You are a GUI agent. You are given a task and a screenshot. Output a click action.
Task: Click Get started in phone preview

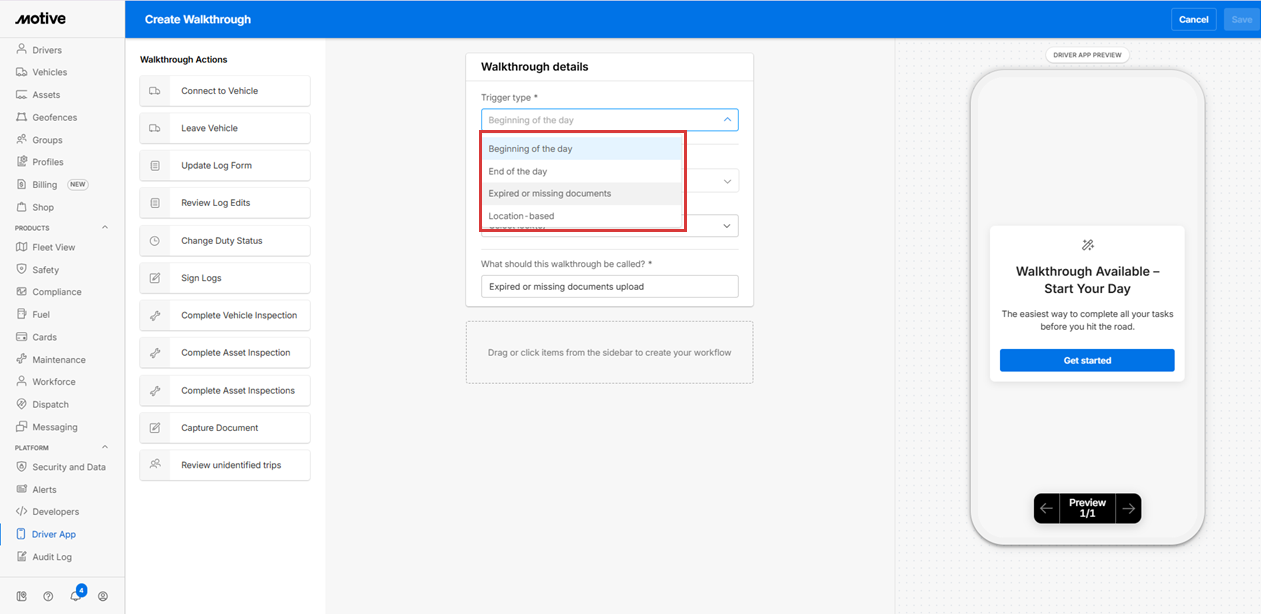(x=1087, y=360)
